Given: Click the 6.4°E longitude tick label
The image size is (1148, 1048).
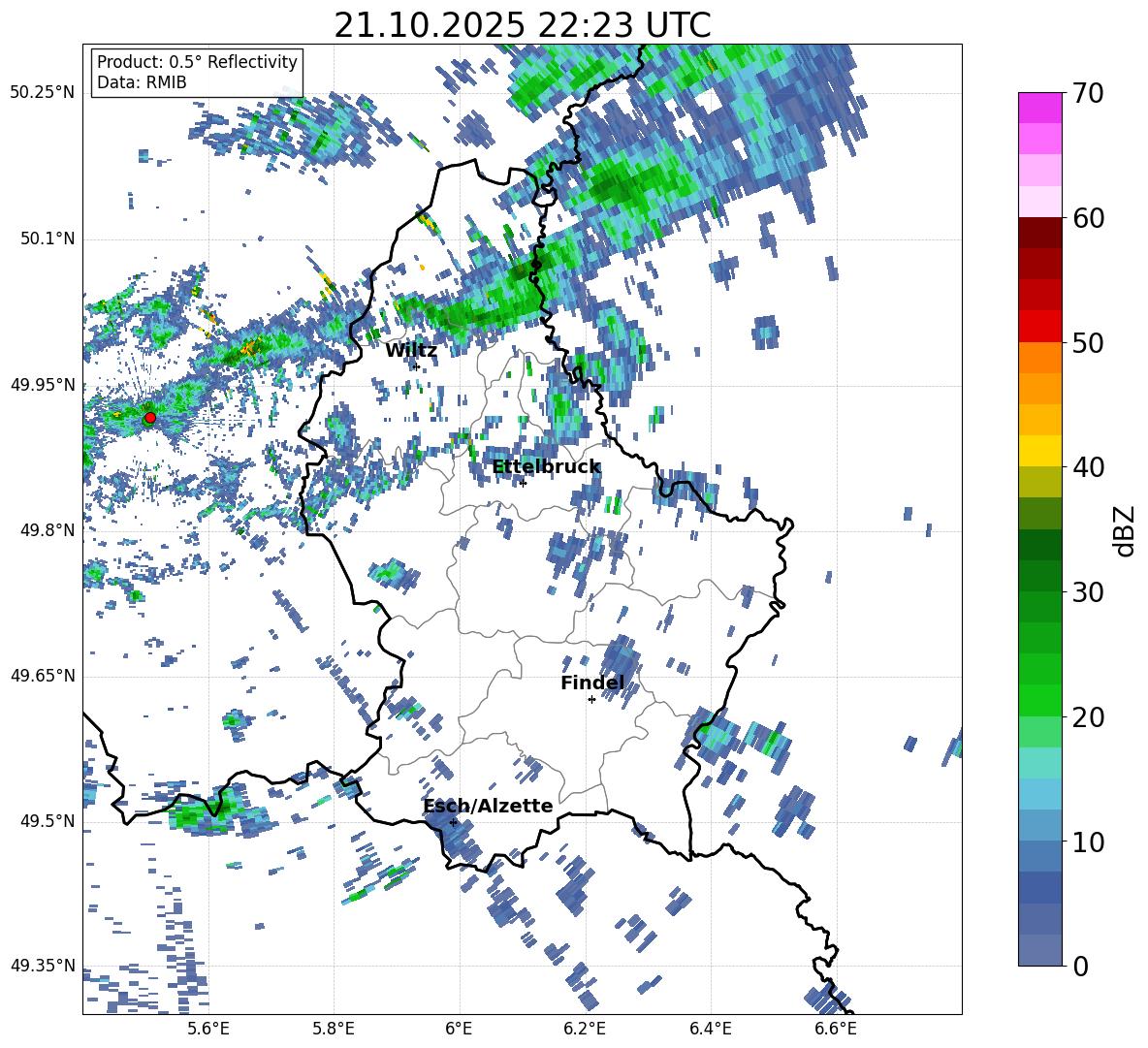Looking at the screenshot, I should (710, 1029).
